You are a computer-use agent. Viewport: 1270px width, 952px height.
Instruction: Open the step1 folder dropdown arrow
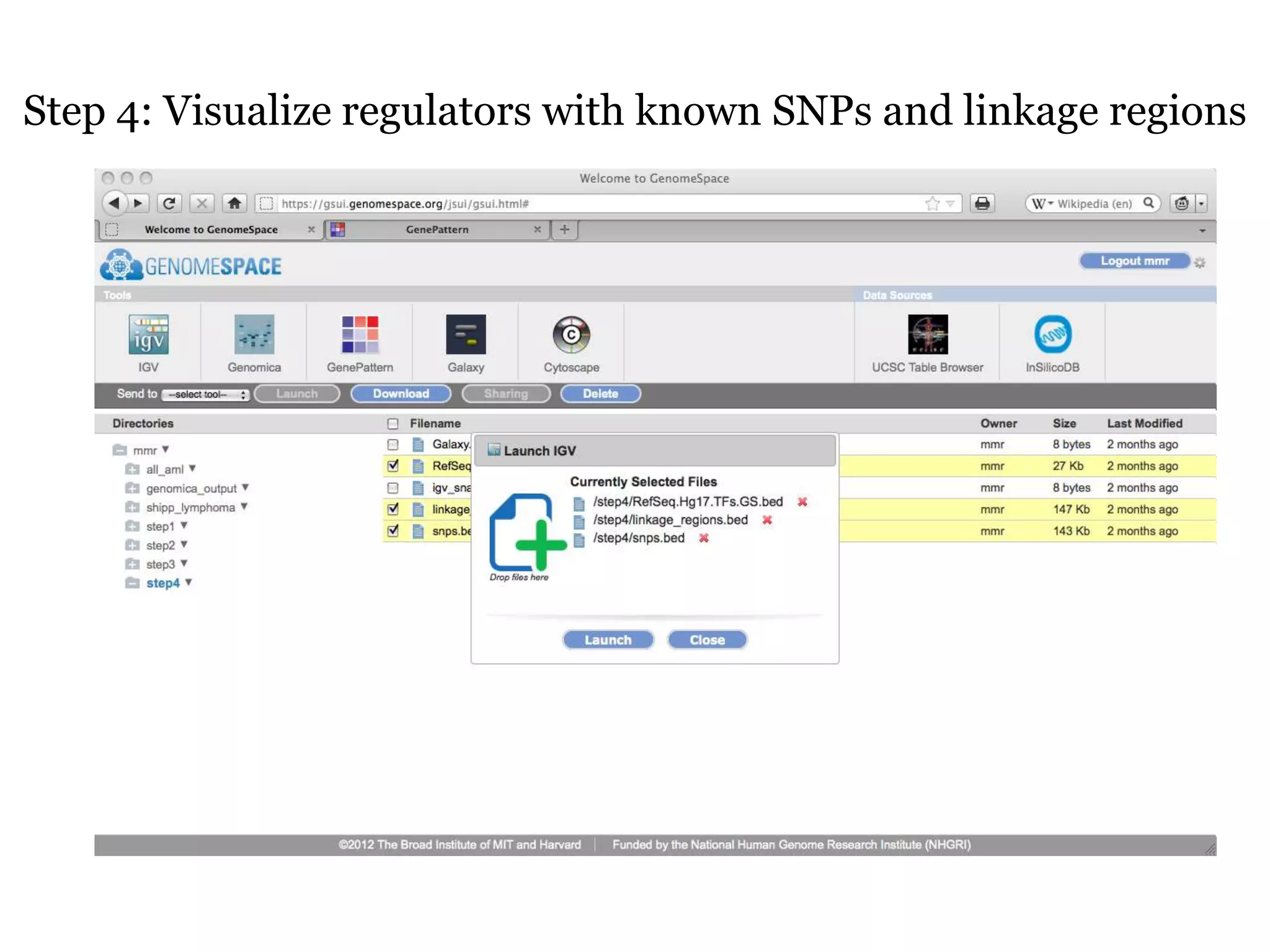(184, 525)
